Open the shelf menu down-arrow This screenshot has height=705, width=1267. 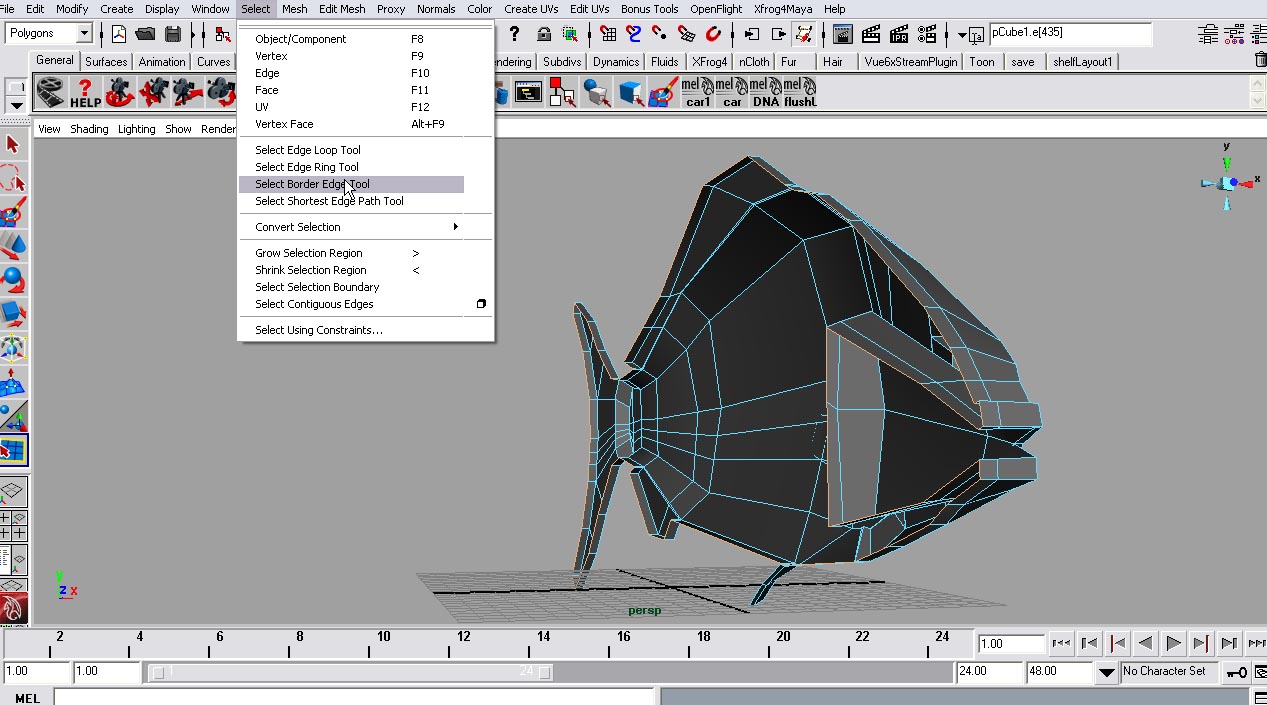pos(16,104)
